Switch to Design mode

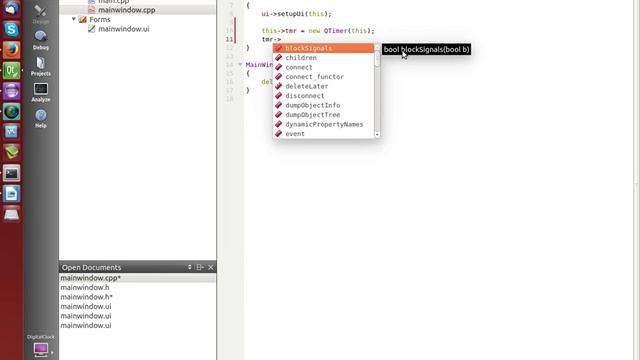(x=40, y=15)
